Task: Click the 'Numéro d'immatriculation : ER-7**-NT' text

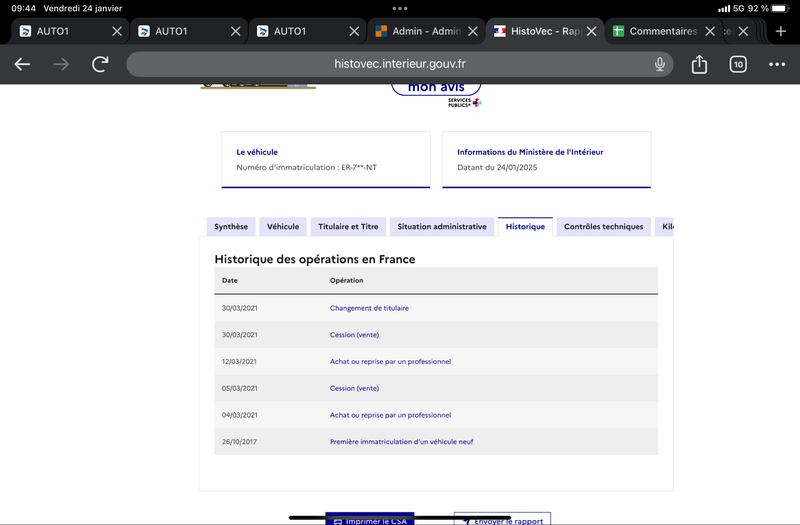Action: [307, 167]
